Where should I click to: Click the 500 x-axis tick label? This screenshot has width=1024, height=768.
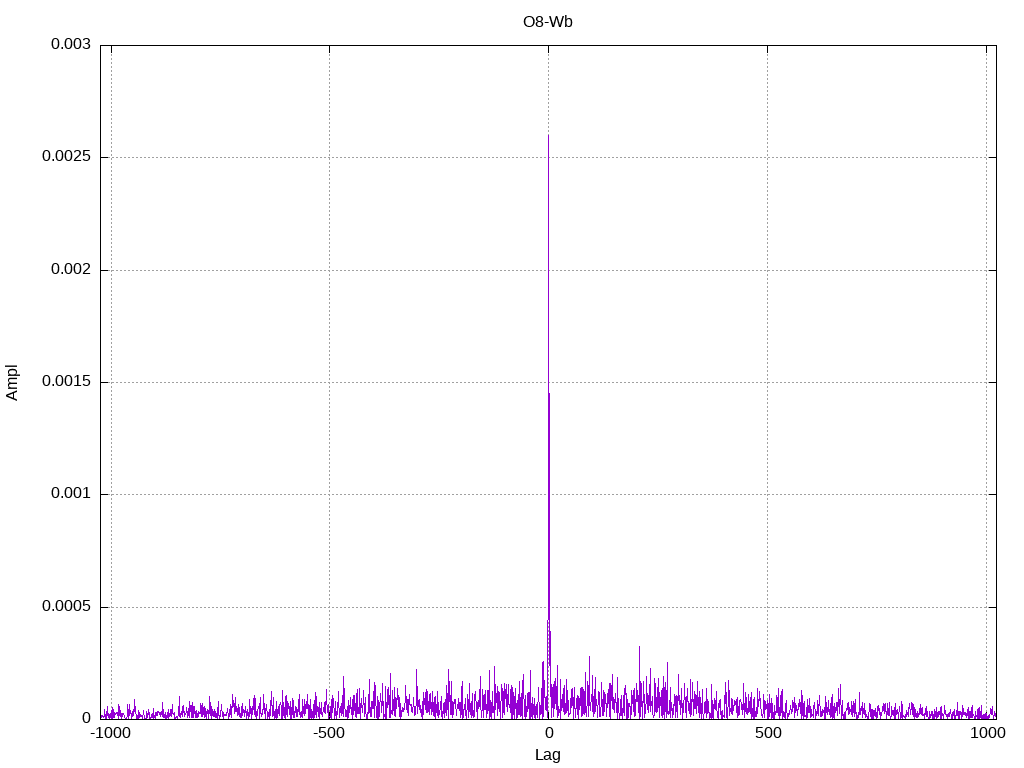coord(768,733)
